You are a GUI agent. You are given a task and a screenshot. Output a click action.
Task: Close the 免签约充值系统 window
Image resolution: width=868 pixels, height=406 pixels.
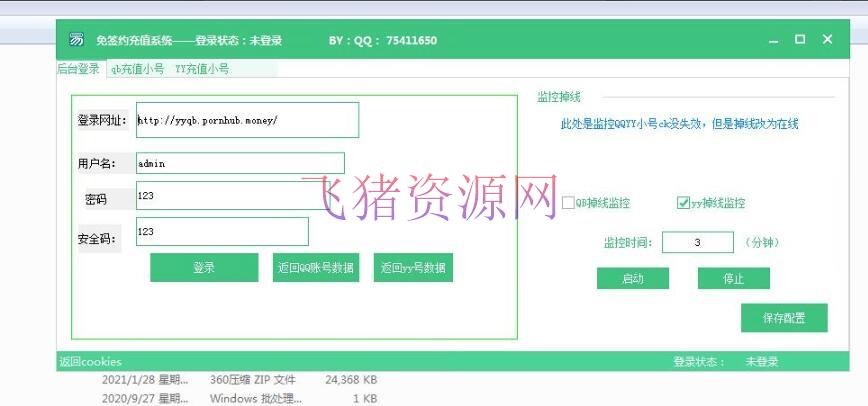827,39
